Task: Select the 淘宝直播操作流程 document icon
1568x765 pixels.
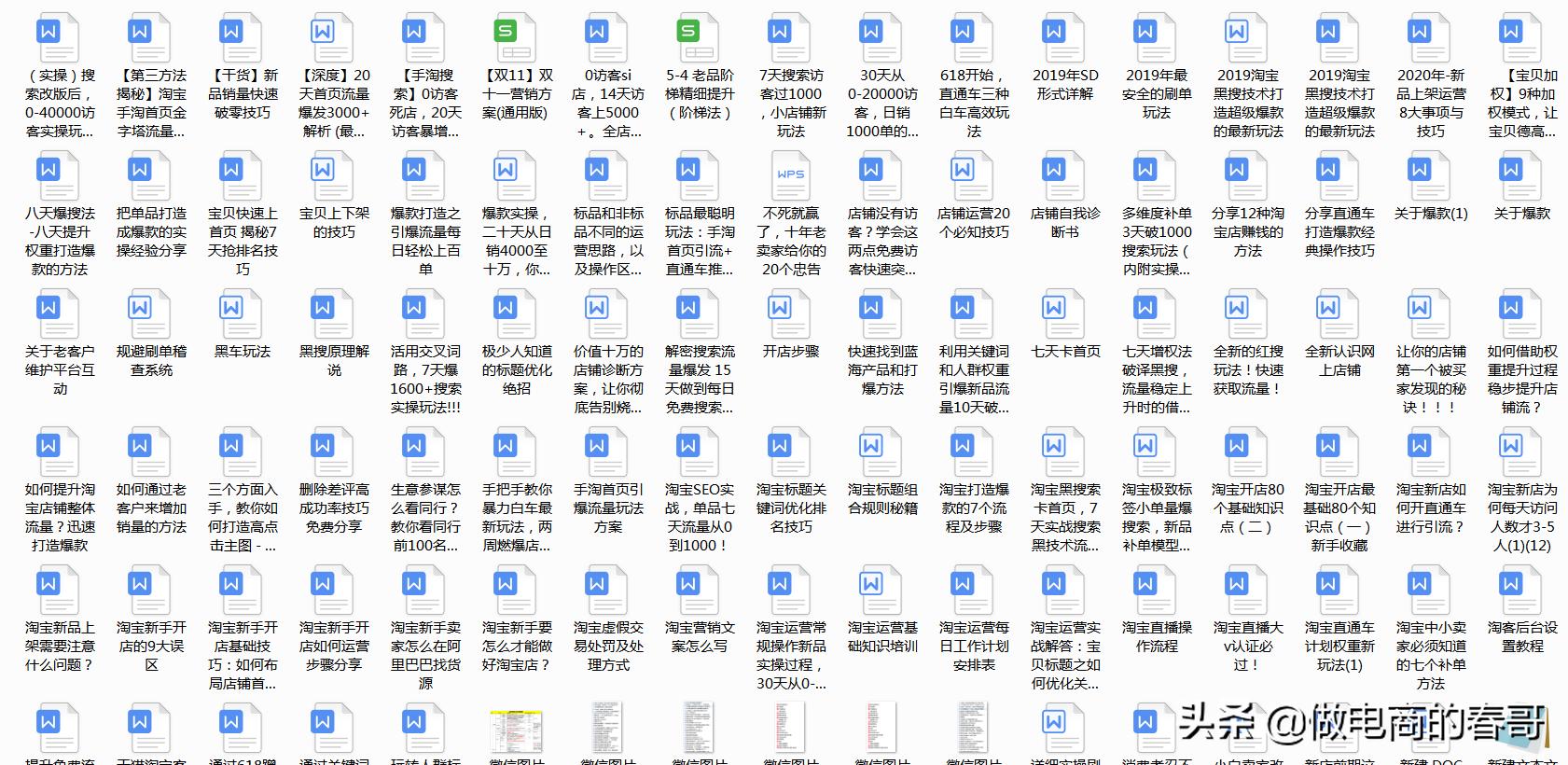Action: click(1157, 591)
